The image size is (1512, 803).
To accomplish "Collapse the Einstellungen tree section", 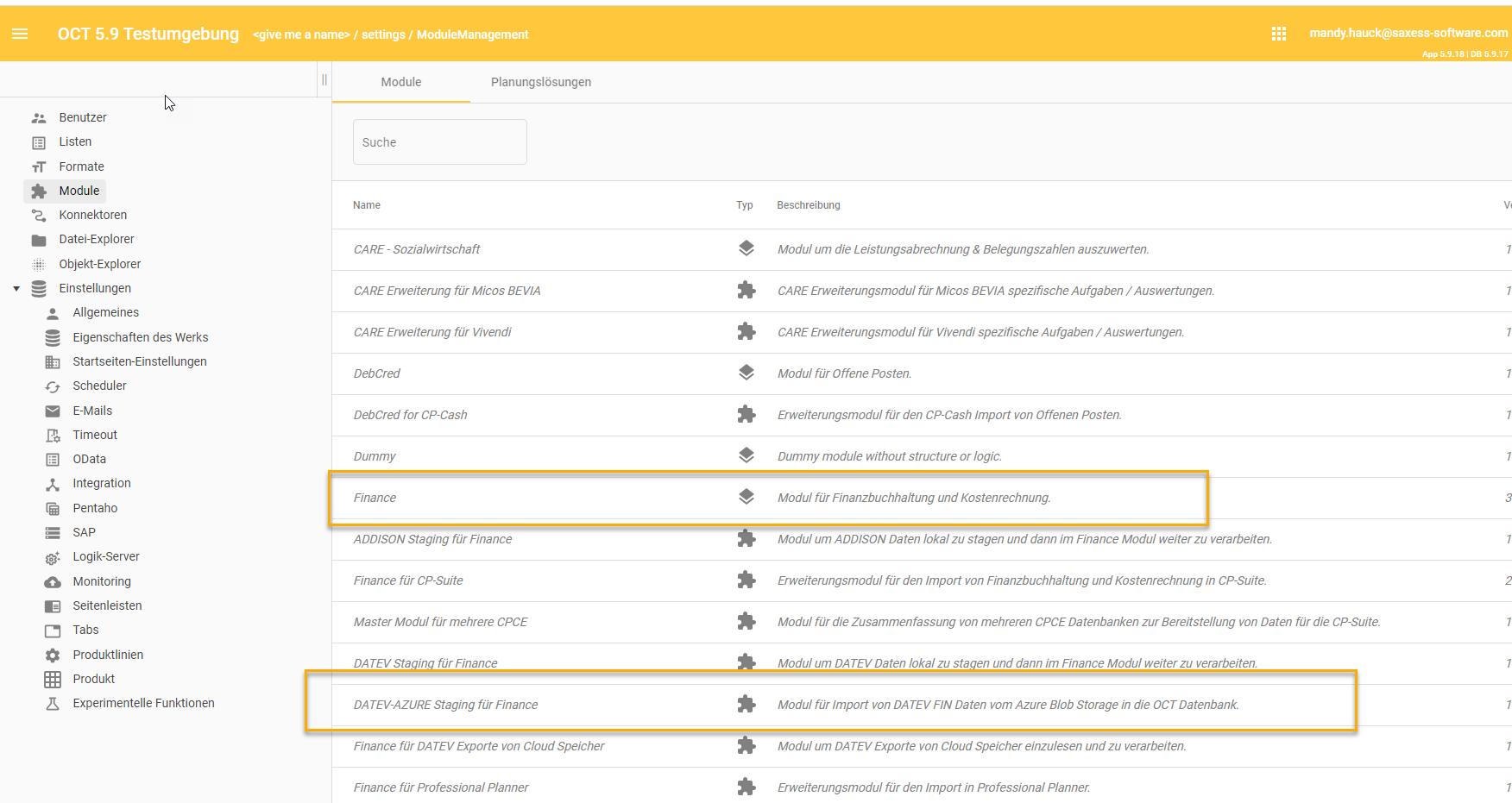I will pyautogui.click(x=15, y=288).
